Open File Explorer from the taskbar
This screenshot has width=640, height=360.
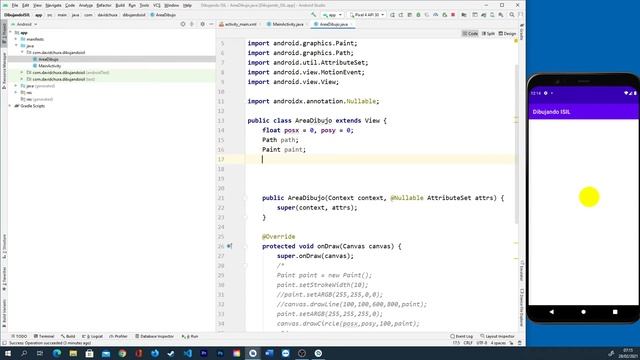pos(73,353)
